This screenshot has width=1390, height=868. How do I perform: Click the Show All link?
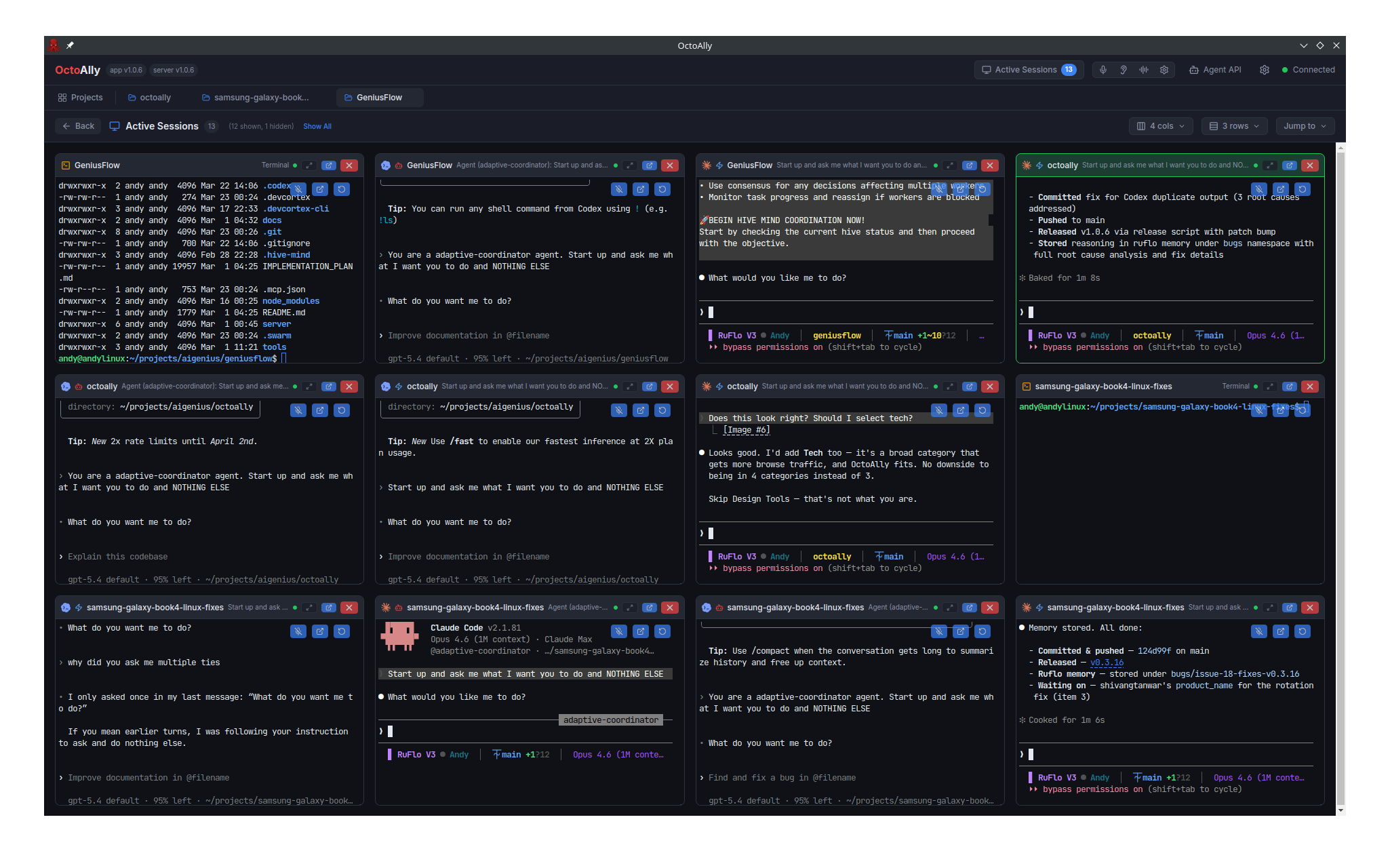pyautogui.click(x=317, y=127)
